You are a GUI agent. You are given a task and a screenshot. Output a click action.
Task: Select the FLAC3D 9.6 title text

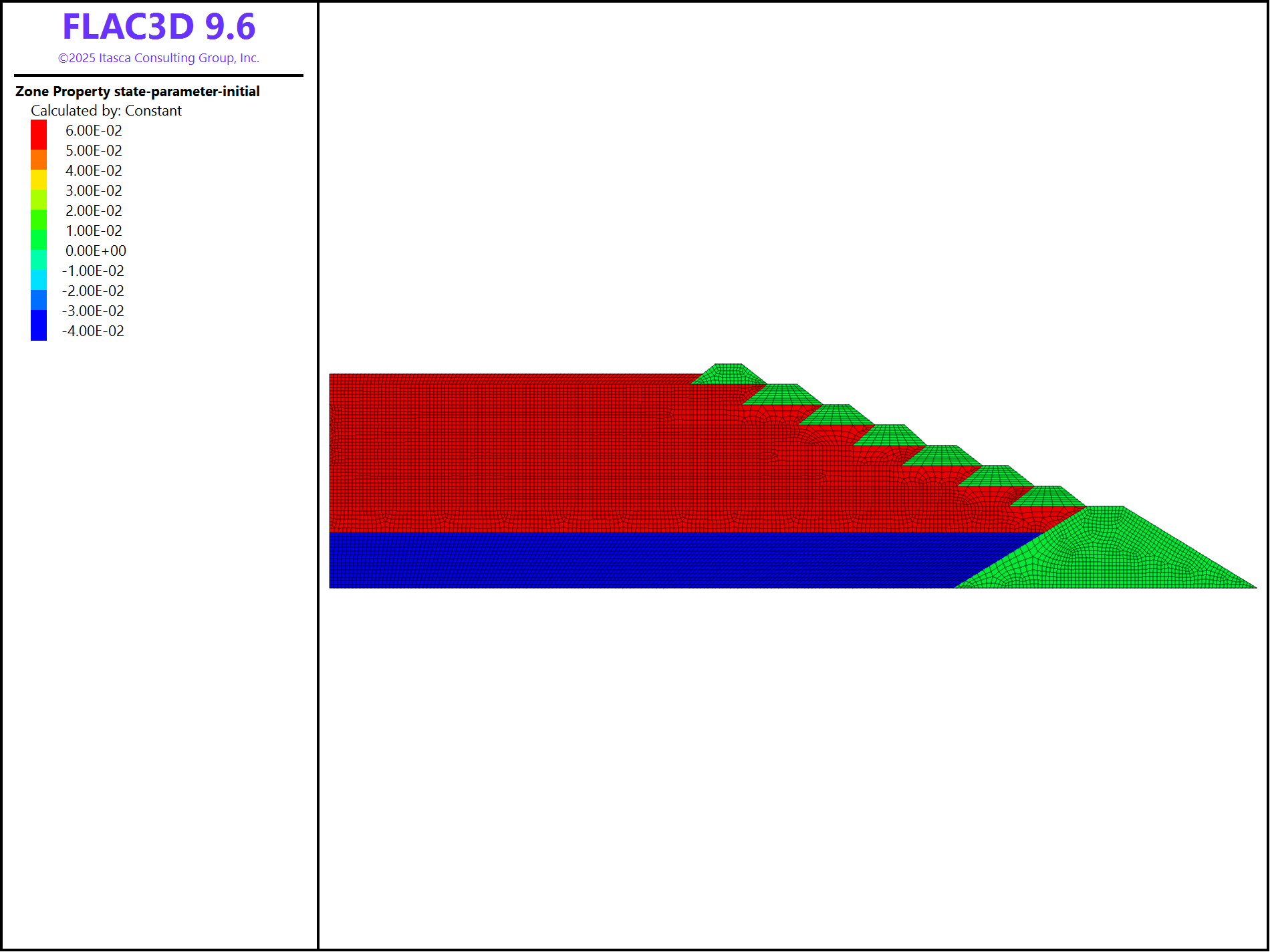click(159, 27)
